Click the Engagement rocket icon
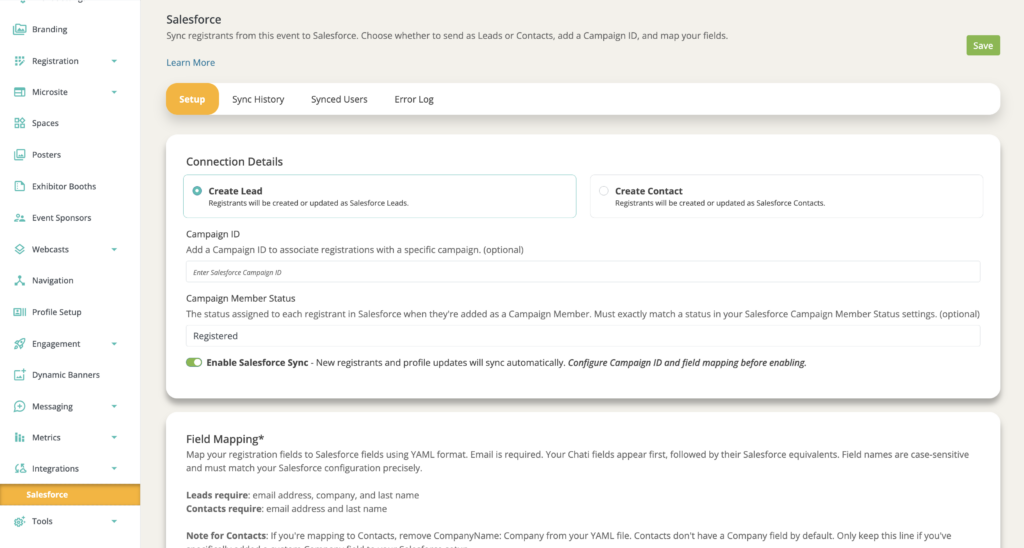Viewport: 1024px width, 548px height. [x=20, y=344]
